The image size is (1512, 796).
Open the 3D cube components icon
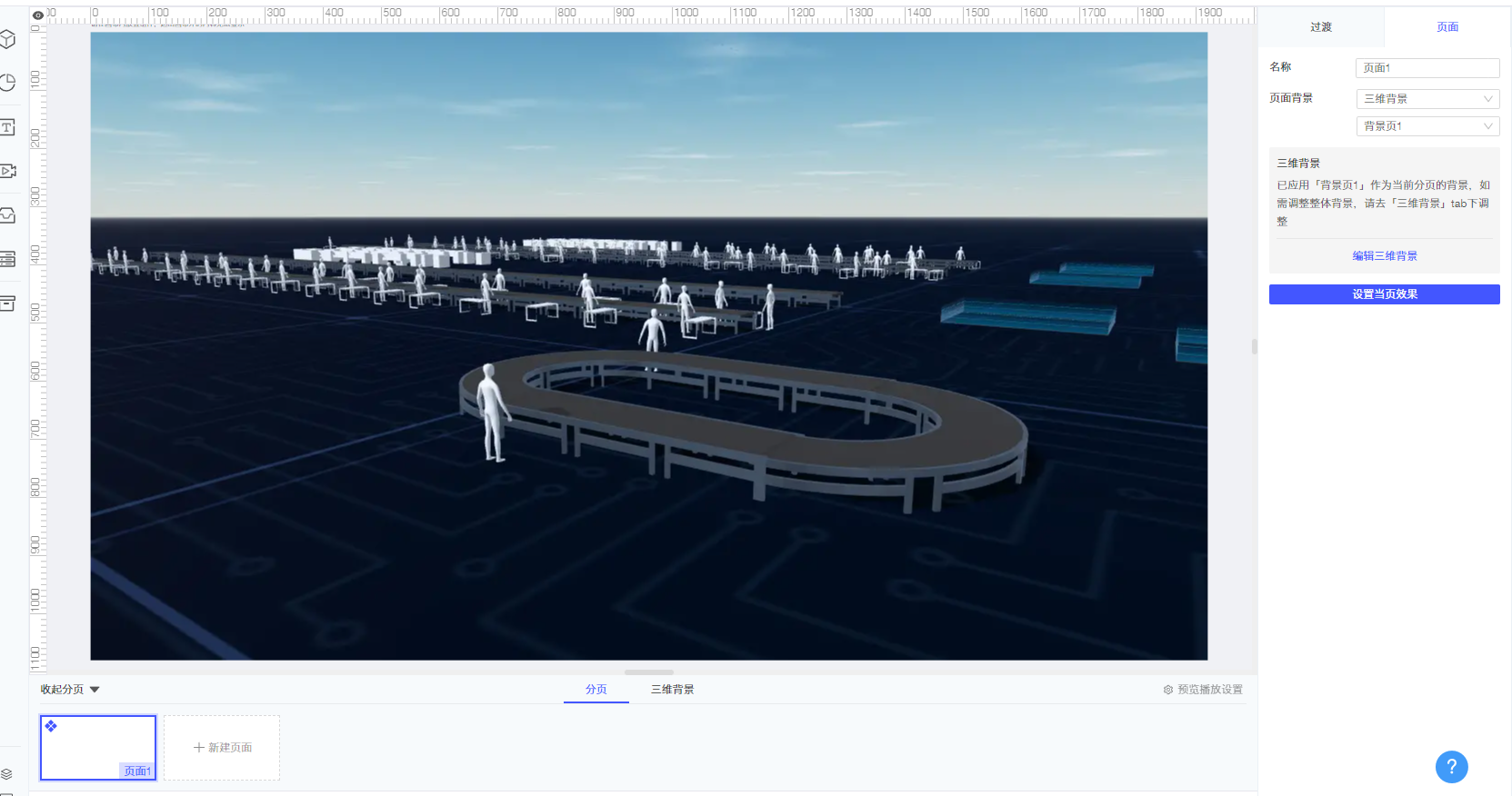pos(8,39)
